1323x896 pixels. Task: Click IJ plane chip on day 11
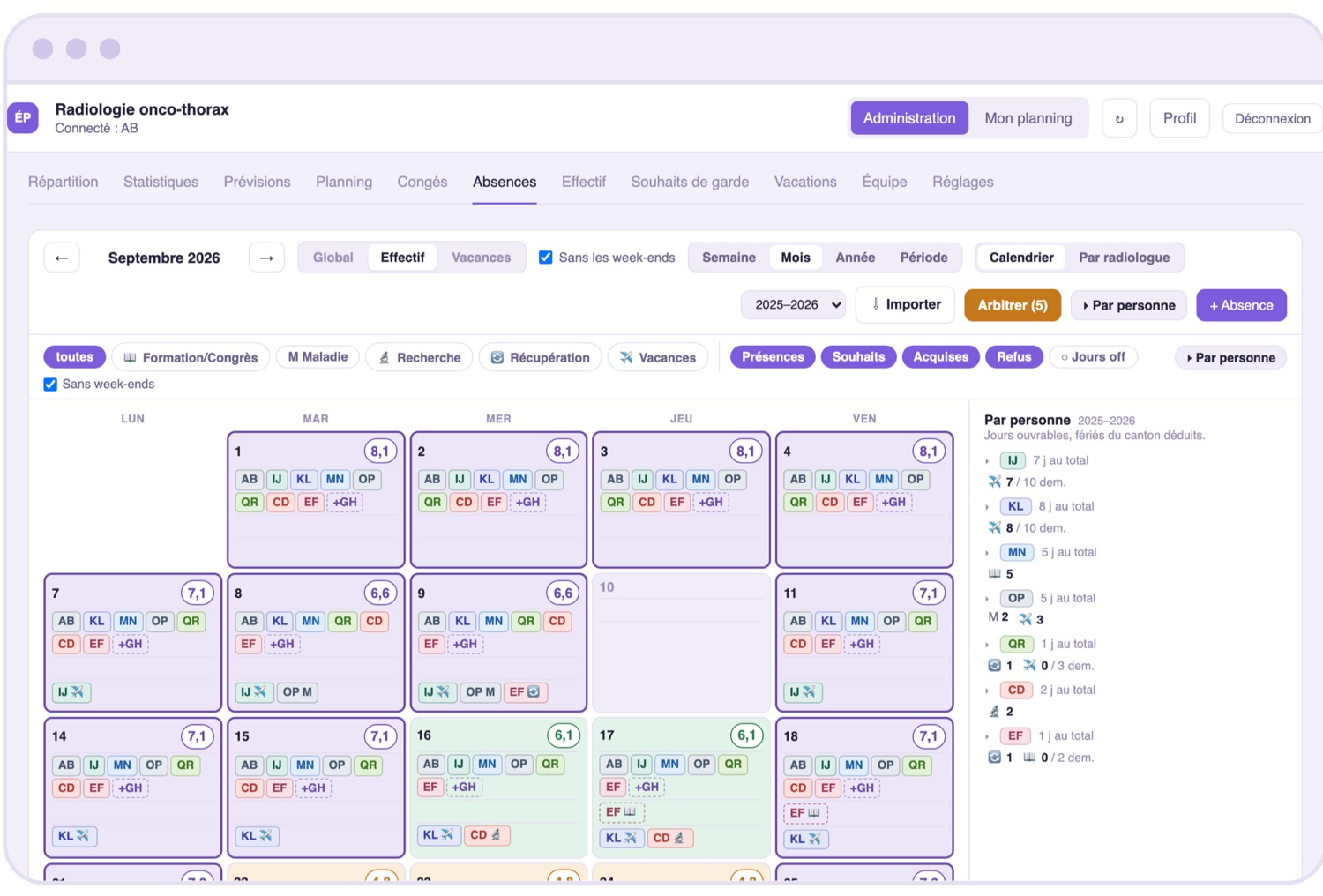click(803, 692)
